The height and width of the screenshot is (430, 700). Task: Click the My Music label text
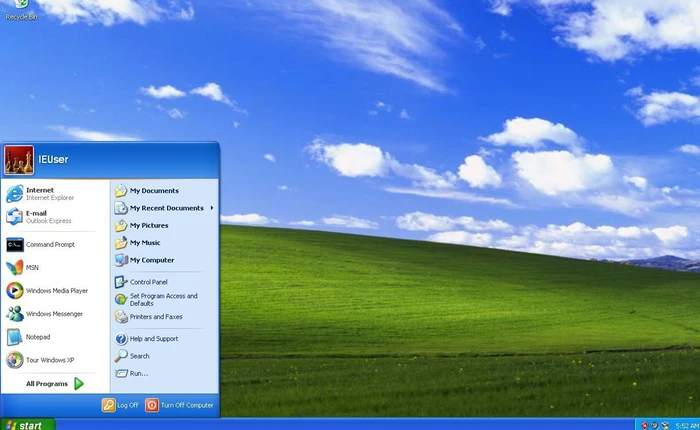(145, 243)
